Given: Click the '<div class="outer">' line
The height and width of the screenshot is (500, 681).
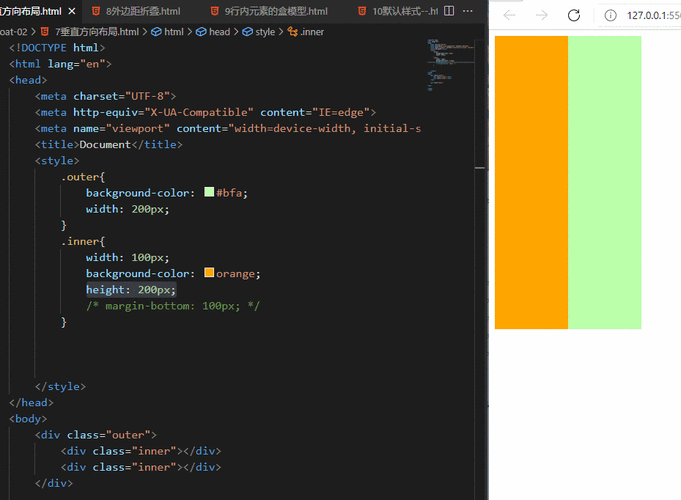Looking at the screenshot, I should click(96, 435).
